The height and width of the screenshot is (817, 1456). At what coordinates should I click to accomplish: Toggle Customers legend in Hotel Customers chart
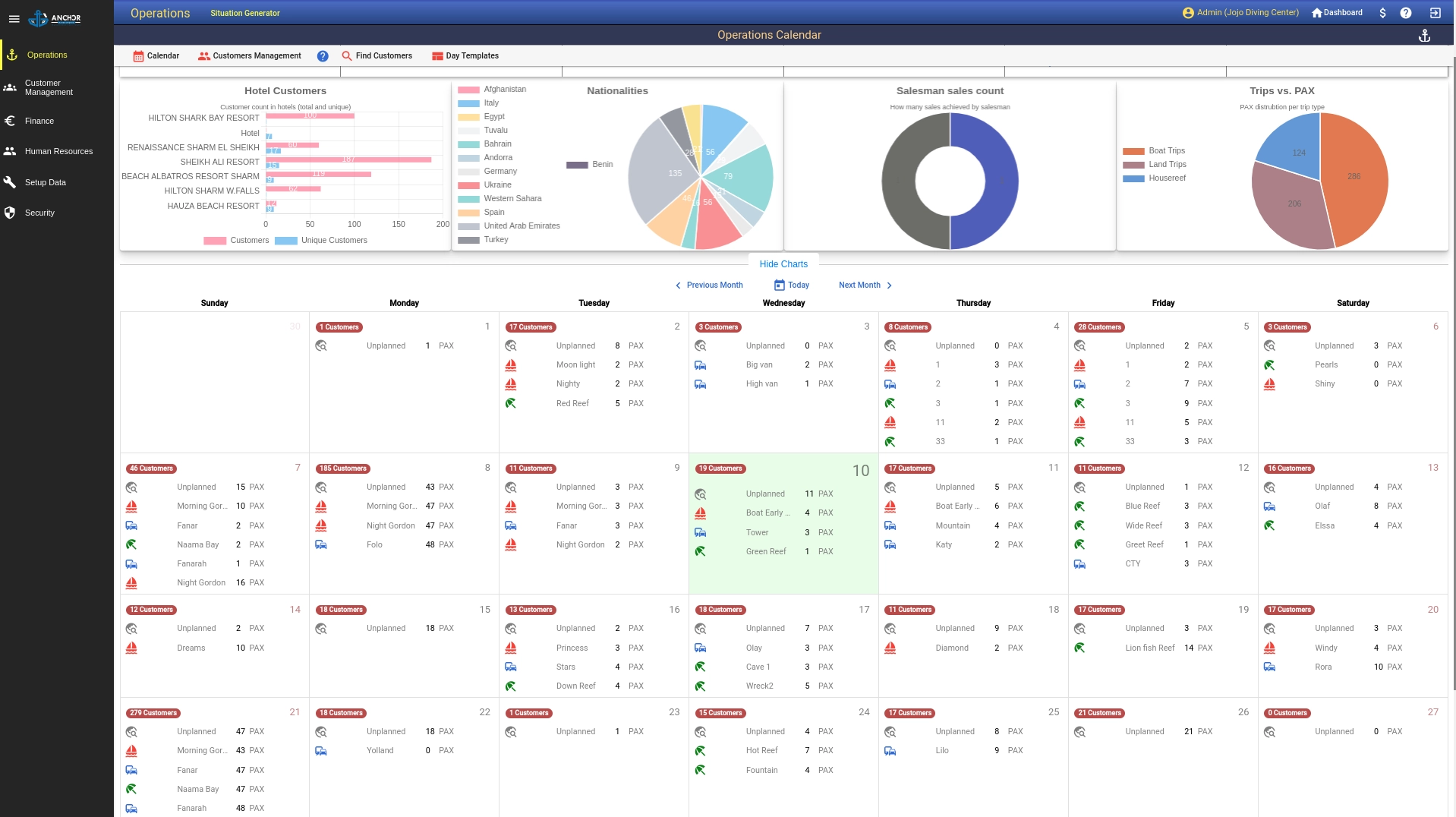(236, 240)
